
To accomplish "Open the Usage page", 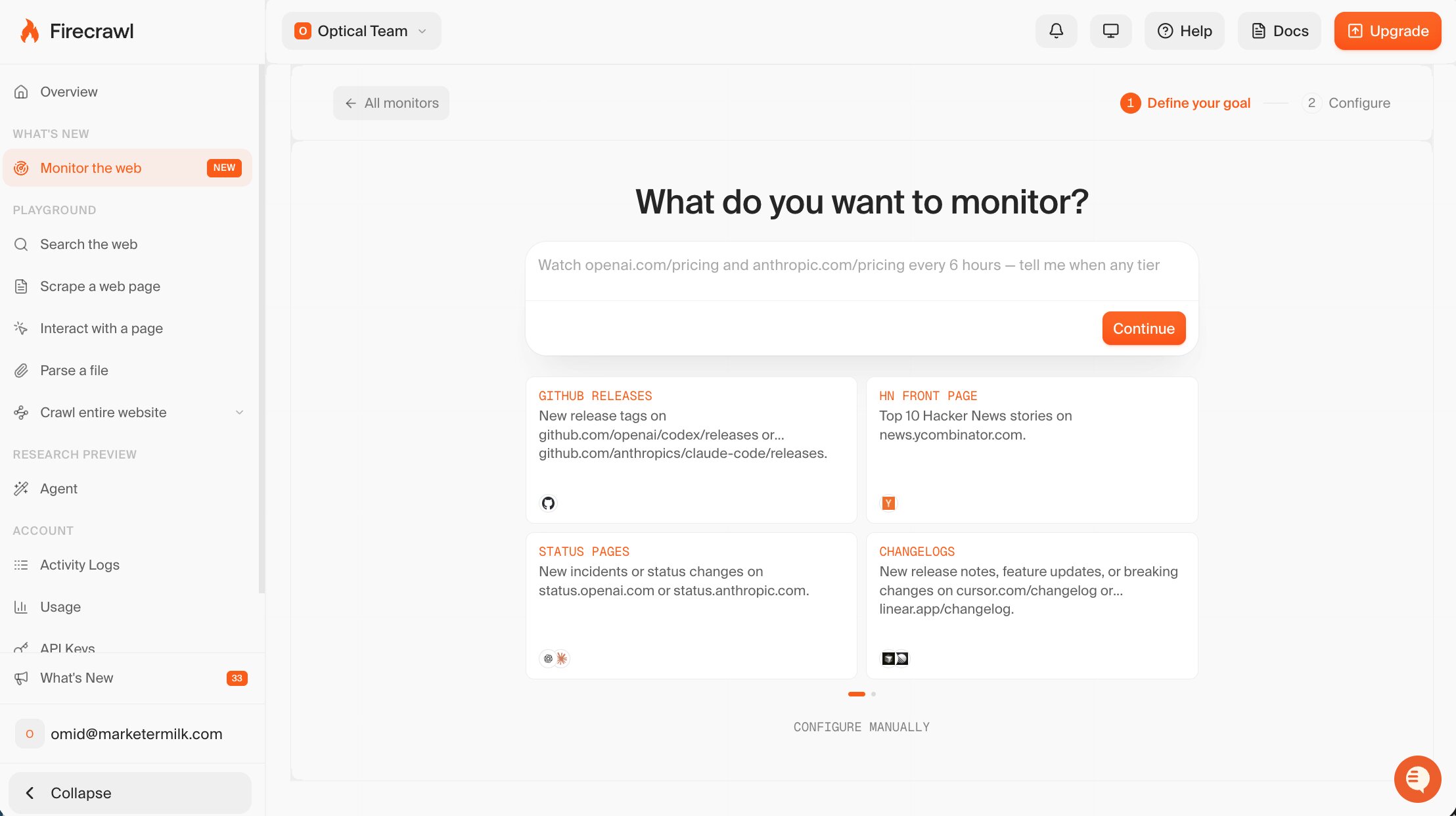I will point(127,607).
